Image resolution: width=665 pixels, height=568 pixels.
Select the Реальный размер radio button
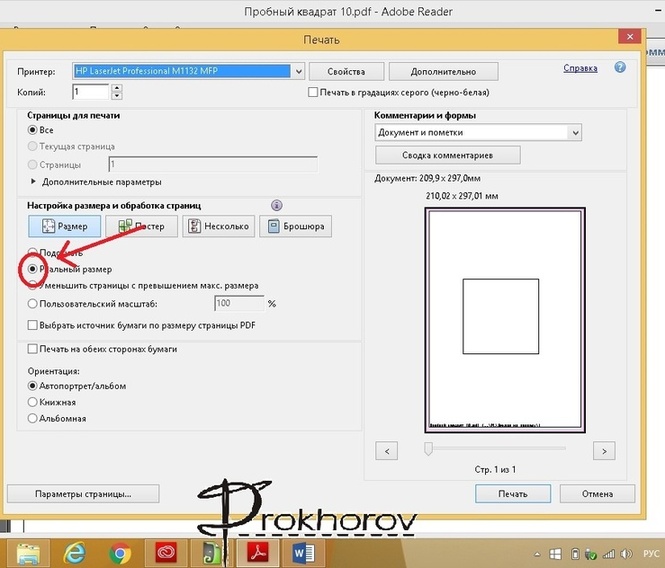[x=34, y=269]
